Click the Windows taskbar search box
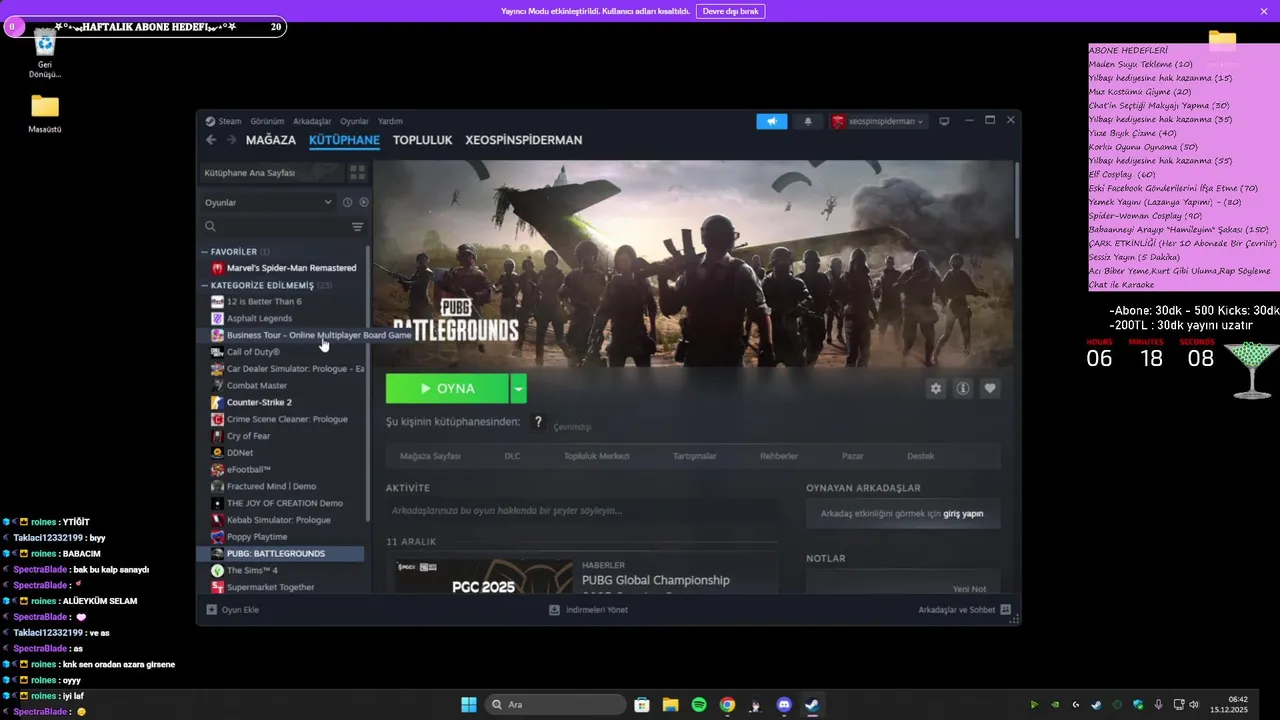 tap(555, 705)
